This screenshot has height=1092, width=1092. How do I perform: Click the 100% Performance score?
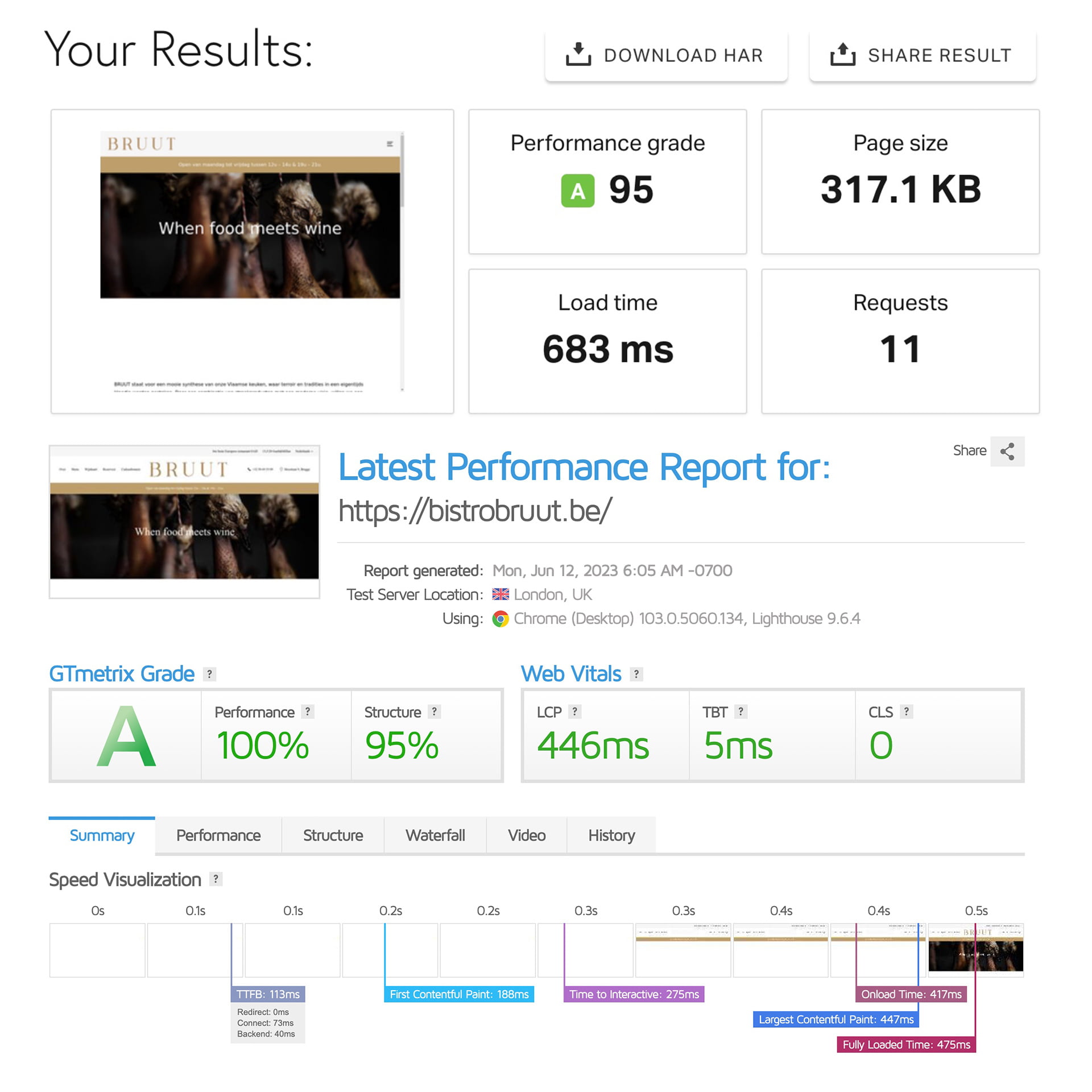263,746
